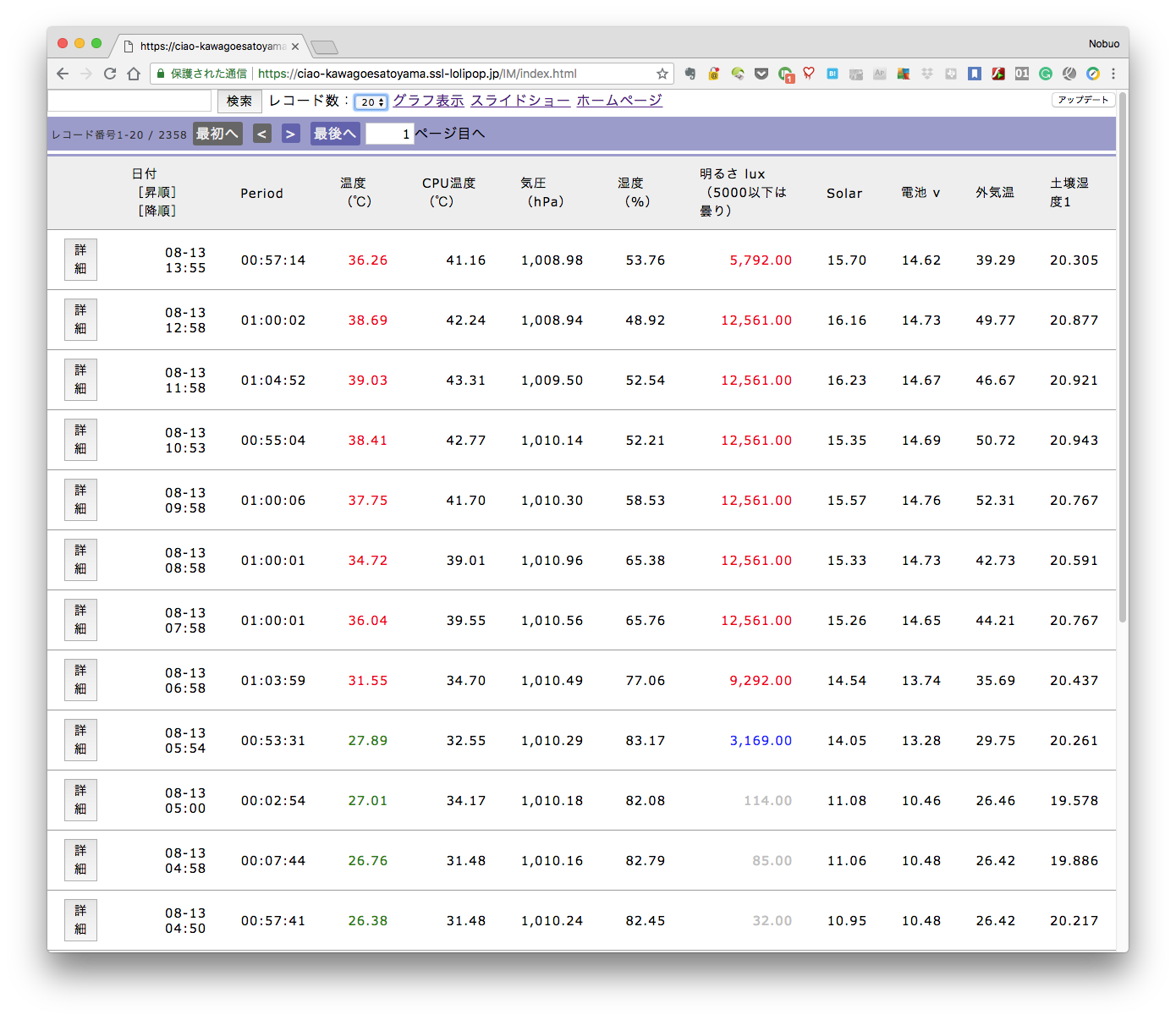Open 詳細 for the 08-13 08:58 record

point(80,560)
